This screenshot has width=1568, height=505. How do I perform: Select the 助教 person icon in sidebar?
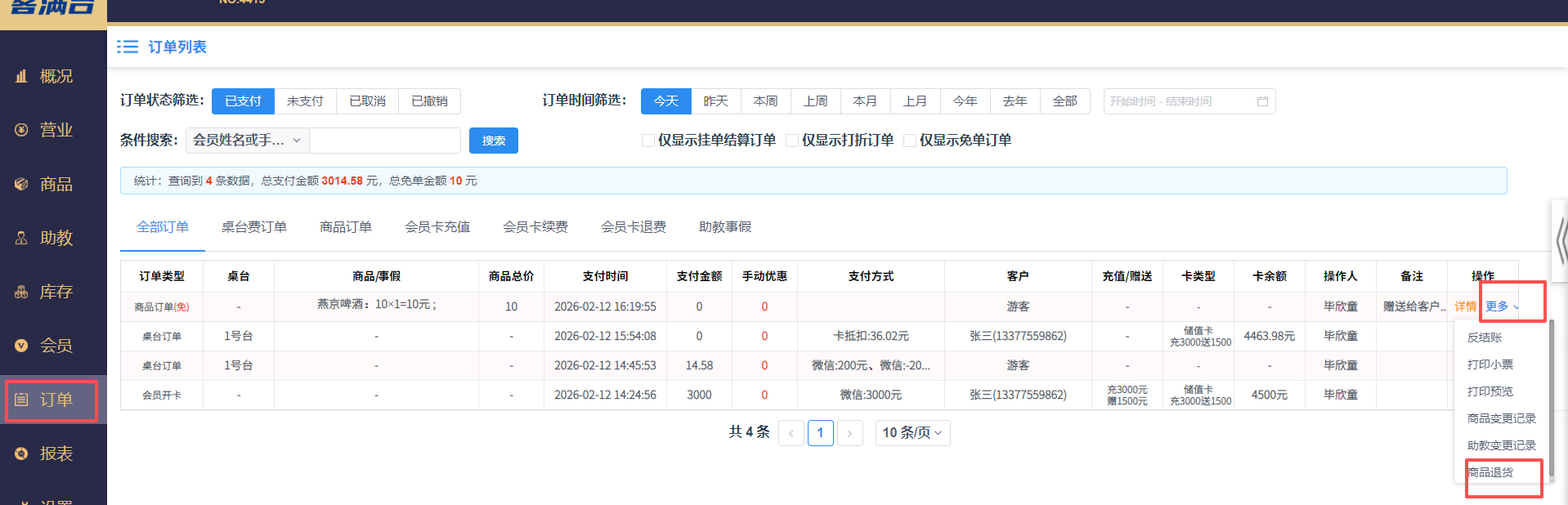(x=21, y=238)
